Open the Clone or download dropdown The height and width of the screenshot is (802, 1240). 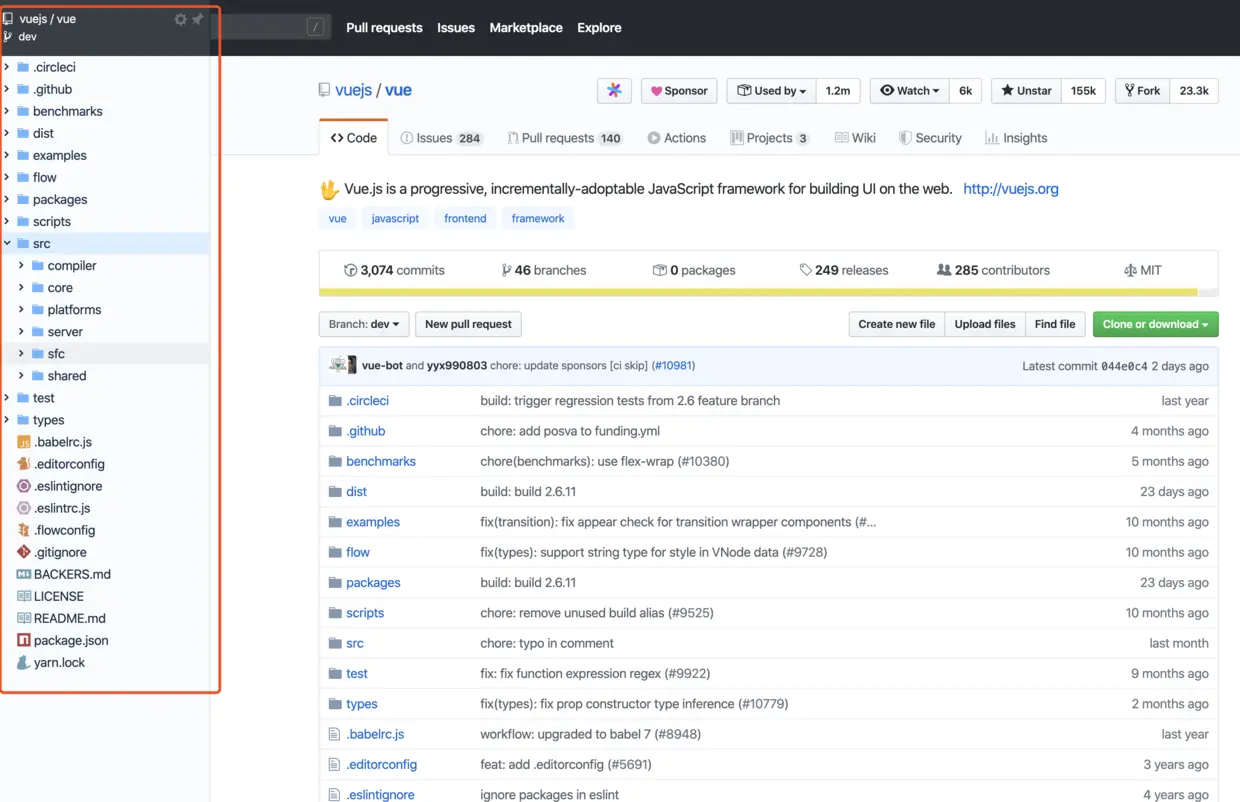tap(1155, 324)
